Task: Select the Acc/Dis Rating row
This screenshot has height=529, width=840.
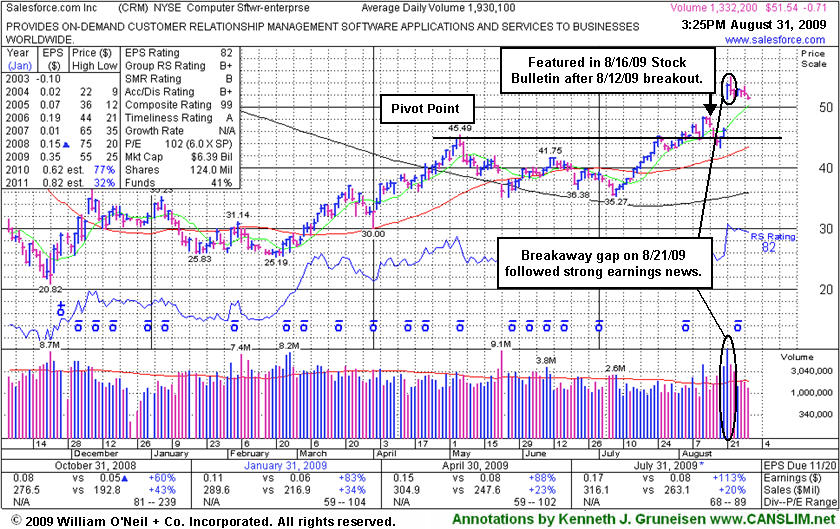Action: pyautogui.click(x=179, y=92)
